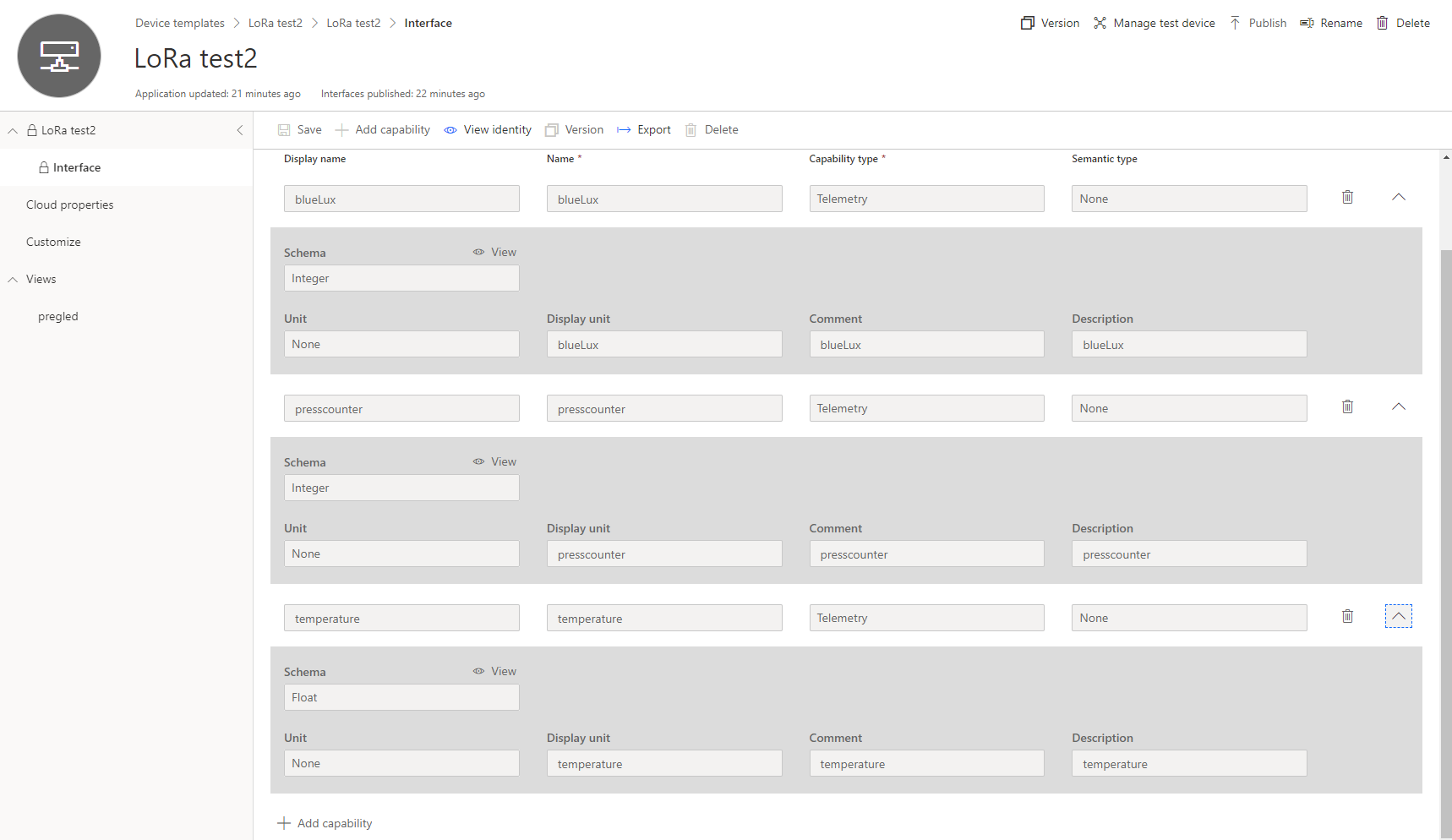The height and width of the screenshot is (840, 1452).
Task: Collapse the Views section in the sidebar
Action: coord(12,279)
